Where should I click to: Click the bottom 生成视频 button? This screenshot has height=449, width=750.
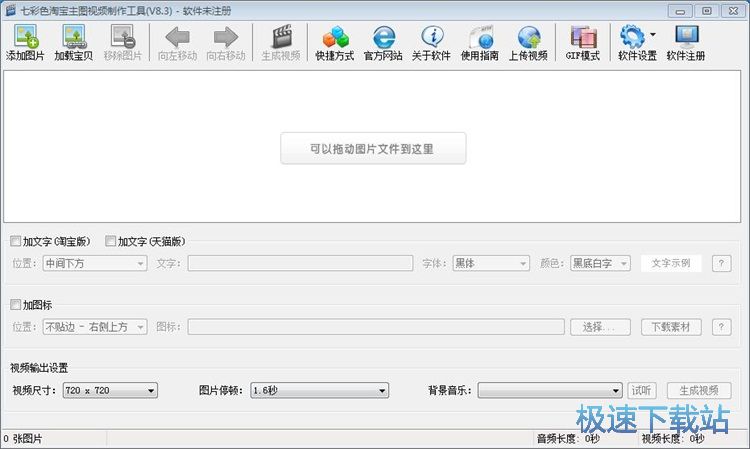(699, 391)
